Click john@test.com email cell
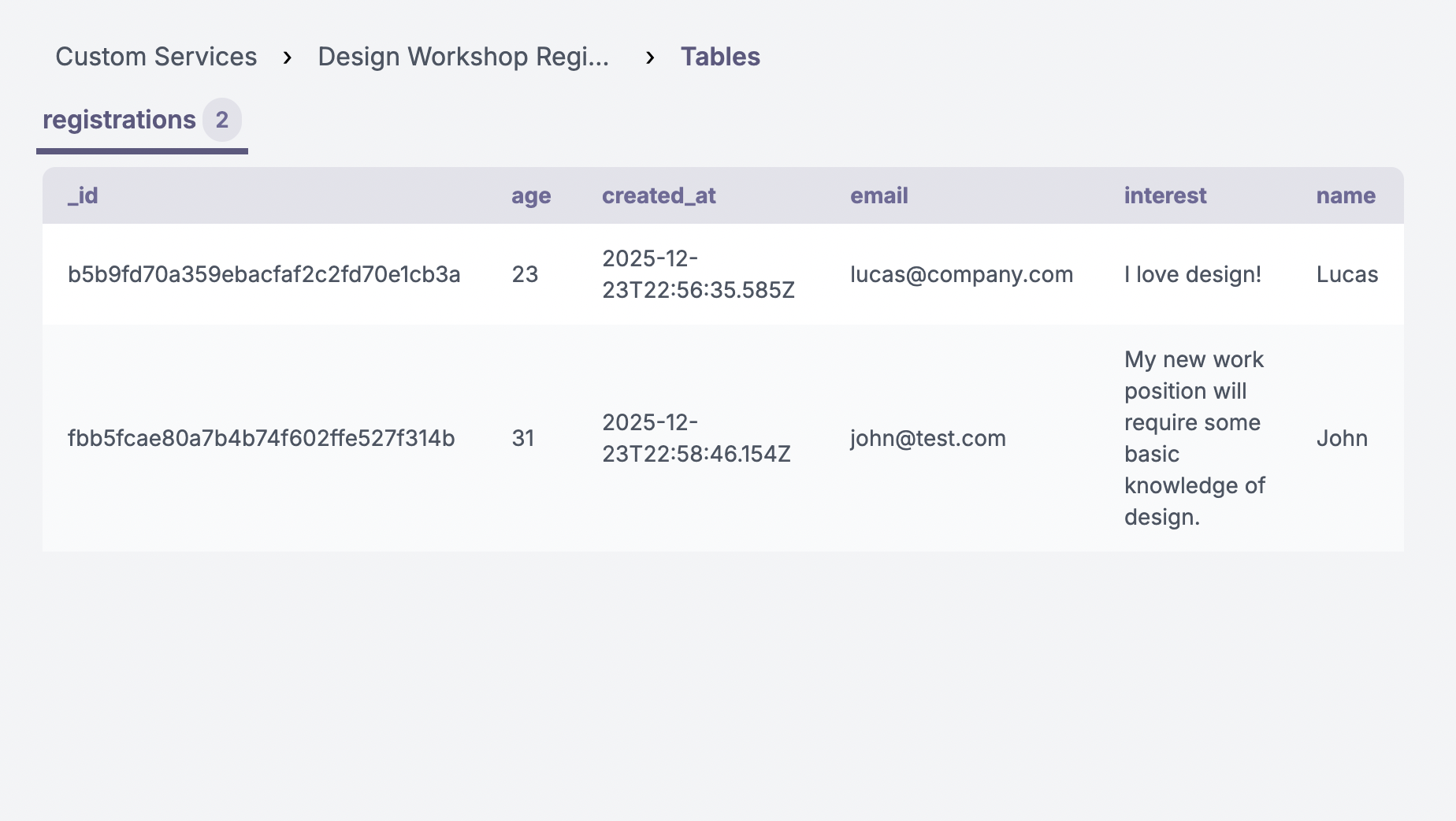This screenshot has height=821, width=1456. (927, 438)
